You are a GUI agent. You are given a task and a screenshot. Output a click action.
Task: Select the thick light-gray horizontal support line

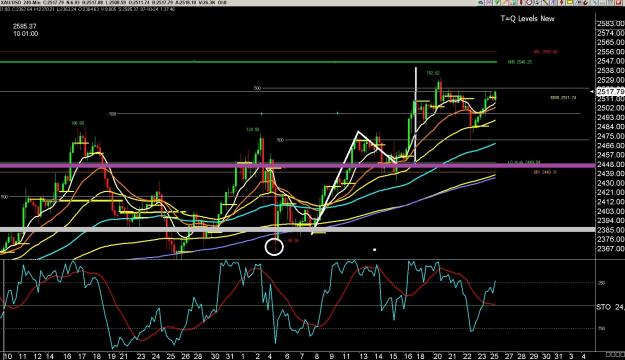(297, 230)
